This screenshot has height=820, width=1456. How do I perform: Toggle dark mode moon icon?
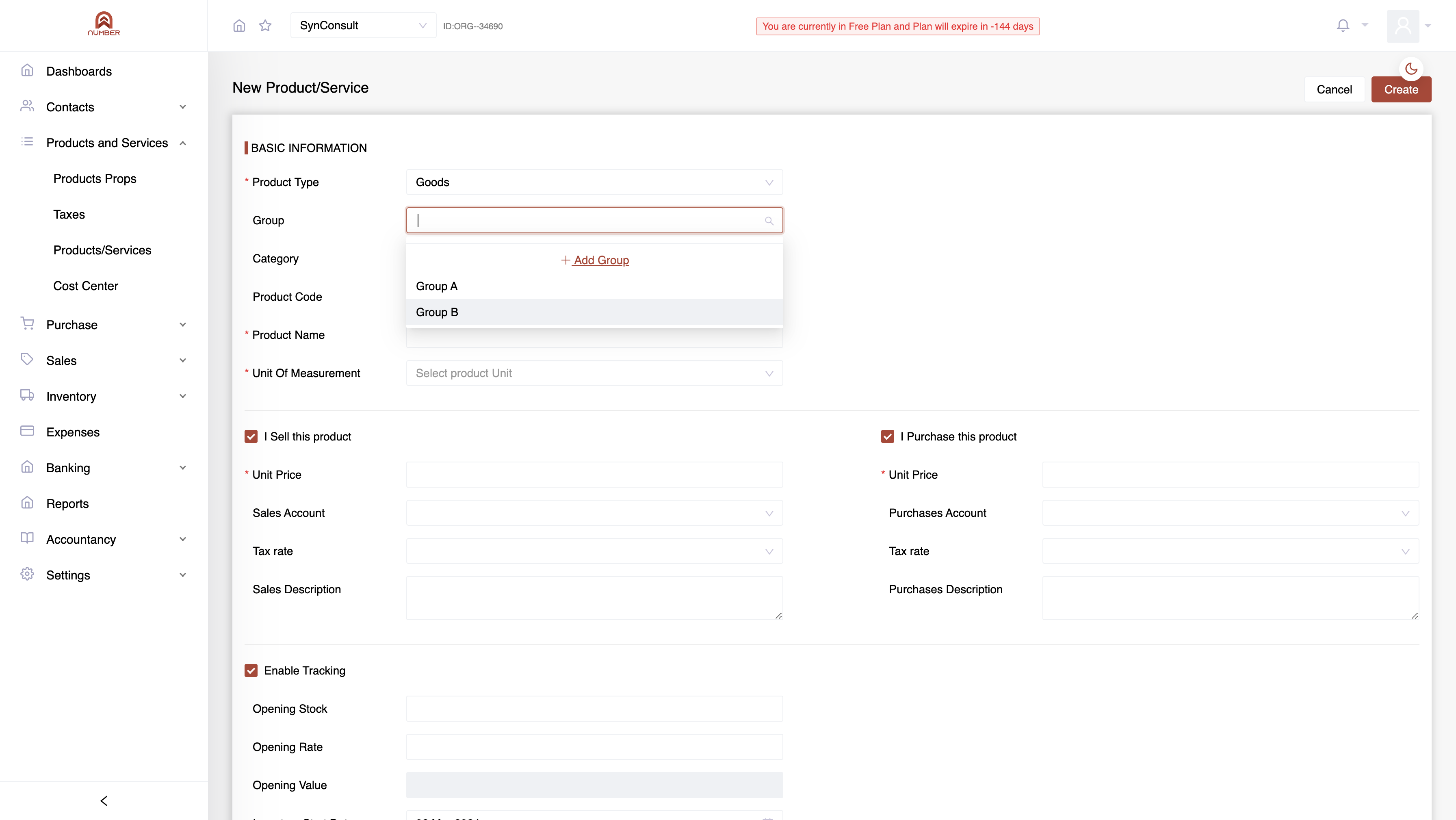[1411, 69]
